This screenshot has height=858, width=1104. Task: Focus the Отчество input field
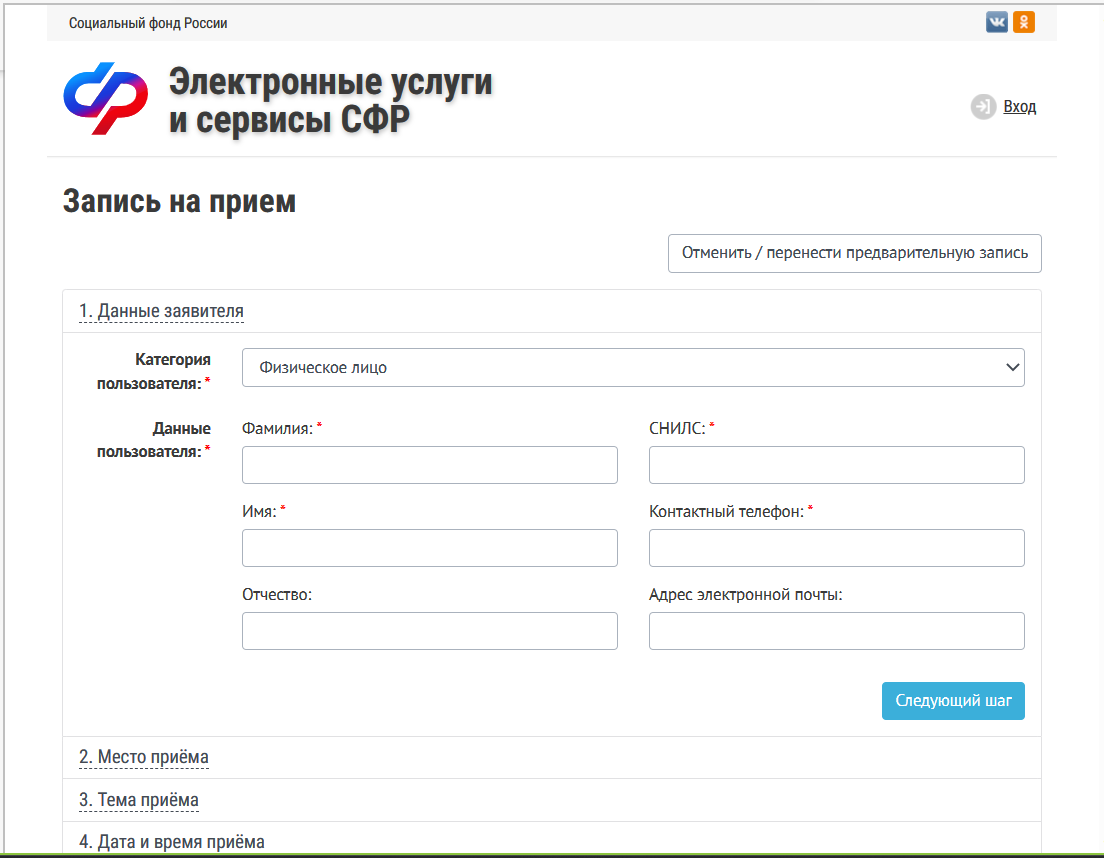[429, 630]
